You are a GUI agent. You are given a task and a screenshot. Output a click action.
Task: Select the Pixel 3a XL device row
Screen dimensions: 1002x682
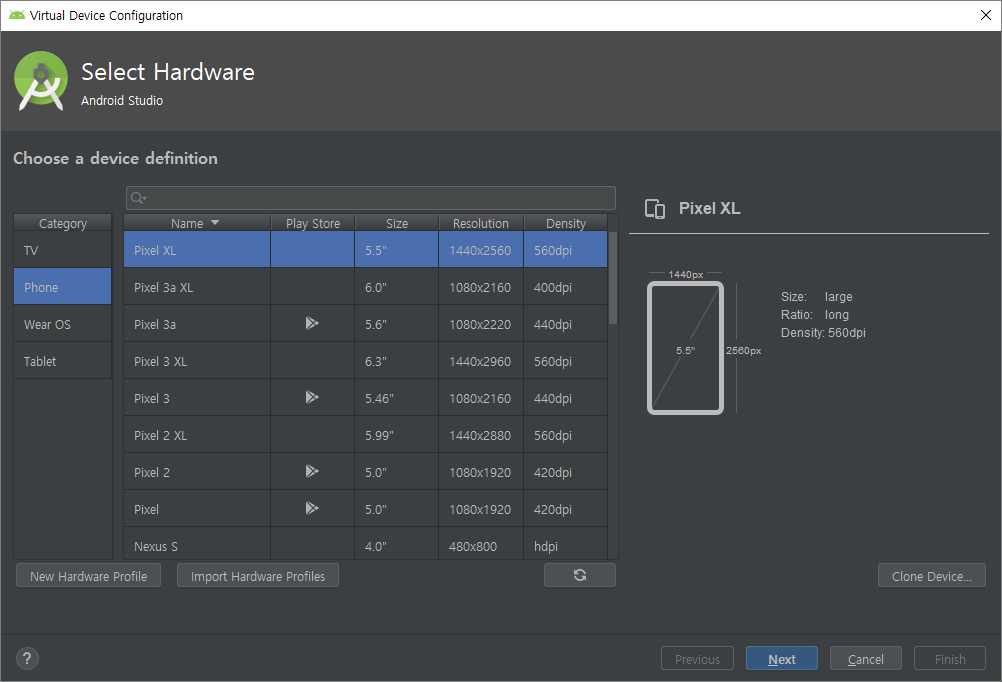click(x=366, y=287)
